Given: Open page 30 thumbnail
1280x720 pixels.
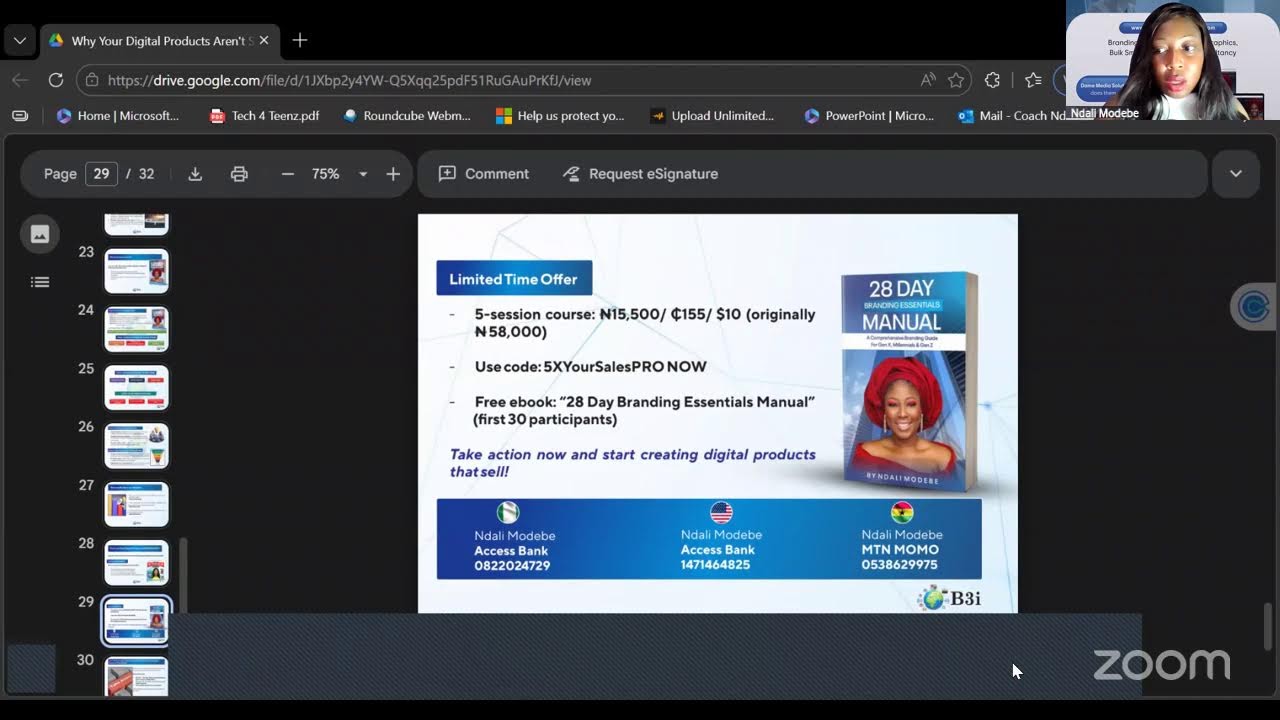Looking at the screenshot, I should tap(136, 677).
